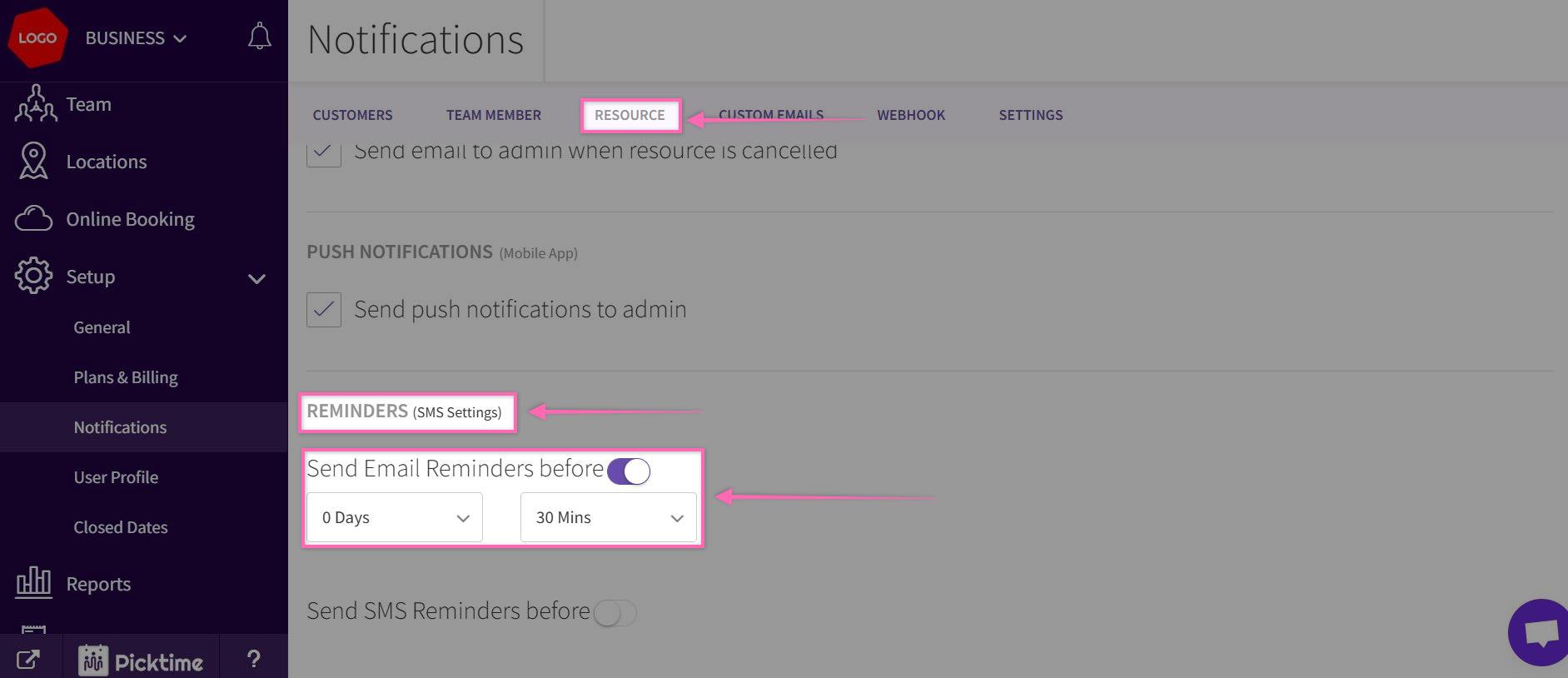Enable the Send SMS Reminders toggle
Viewport: 1568px width, 678px height.
point(615,614)
